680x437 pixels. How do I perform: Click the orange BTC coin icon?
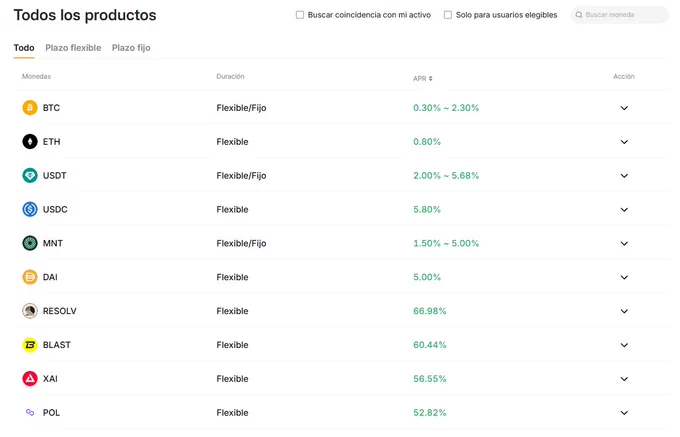(x=30, y=108)
